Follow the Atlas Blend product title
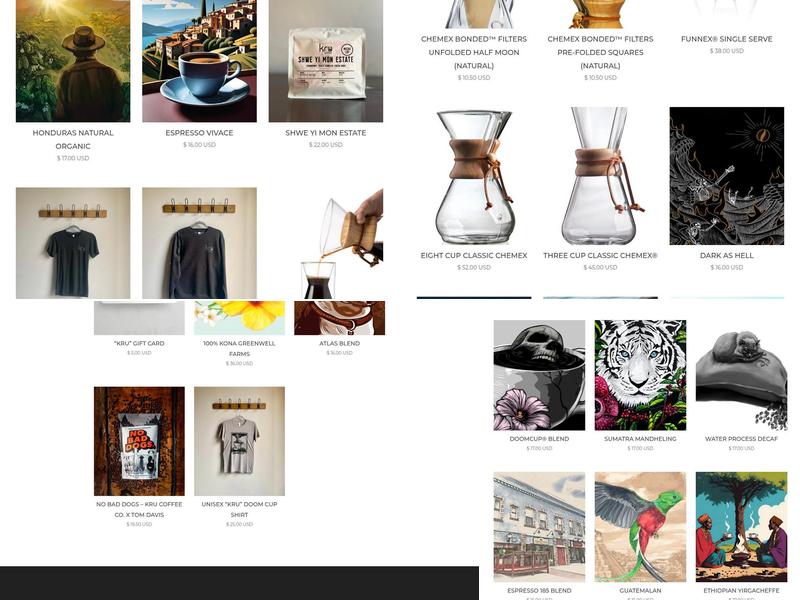The width and height of the screenshot is (800, 600). pos(339,343)
